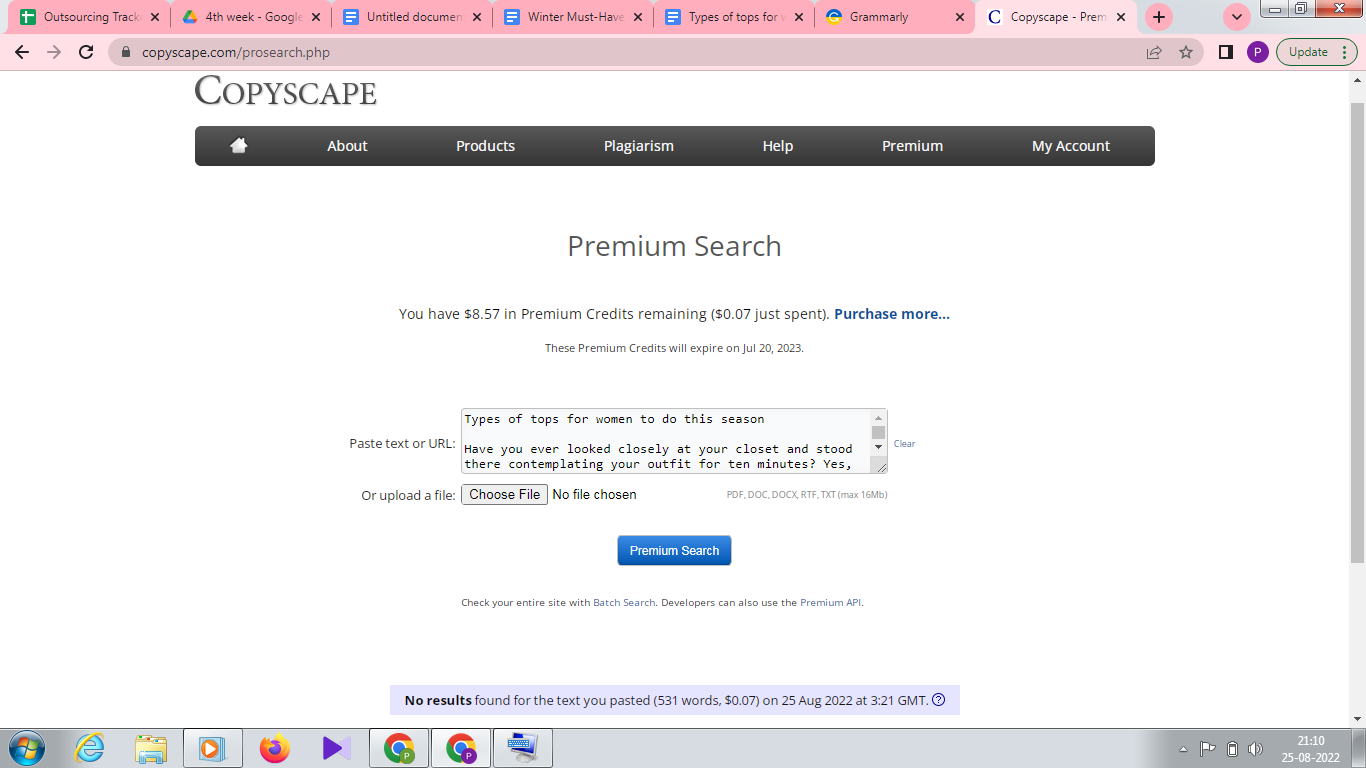The image size is (1366, 768).
Task: Close the Untitled document tab
Action: click(x=476, y=17)
